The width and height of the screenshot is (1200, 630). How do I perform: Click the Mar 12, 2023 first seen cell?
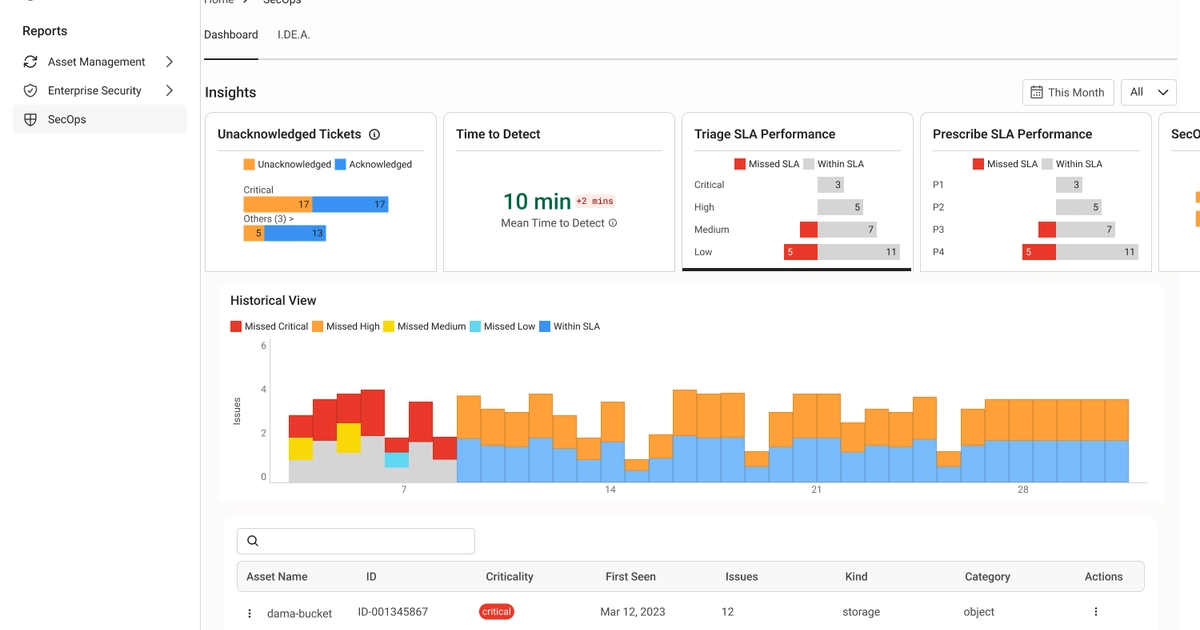(632, 612)
